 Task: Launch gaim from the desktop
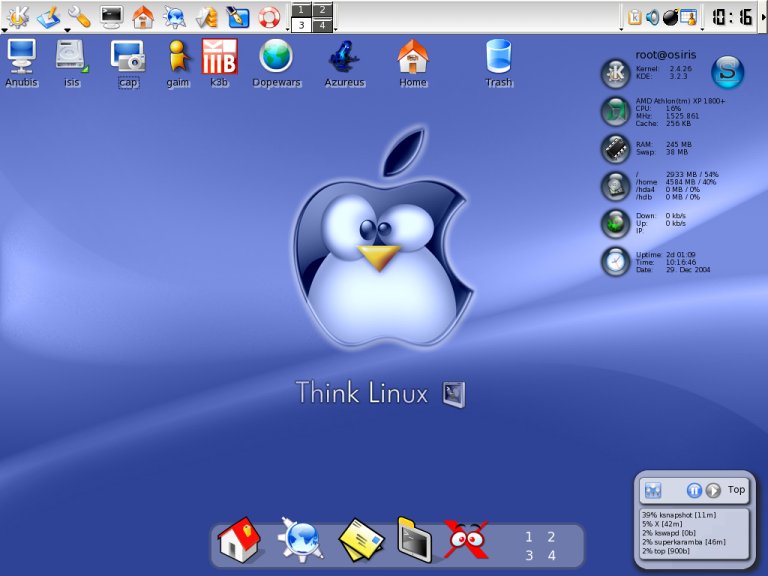click(178, 63)
